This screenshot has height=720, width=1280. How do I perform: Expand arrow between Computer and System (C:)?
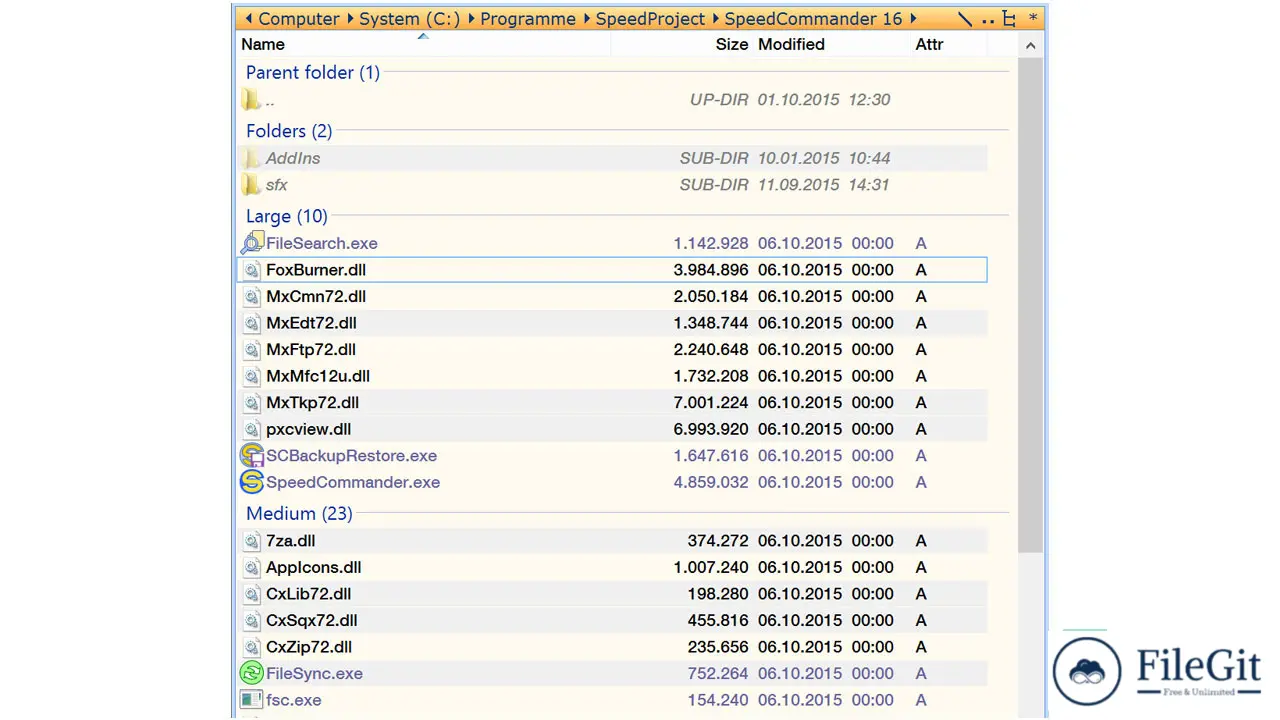pos(350,19)
